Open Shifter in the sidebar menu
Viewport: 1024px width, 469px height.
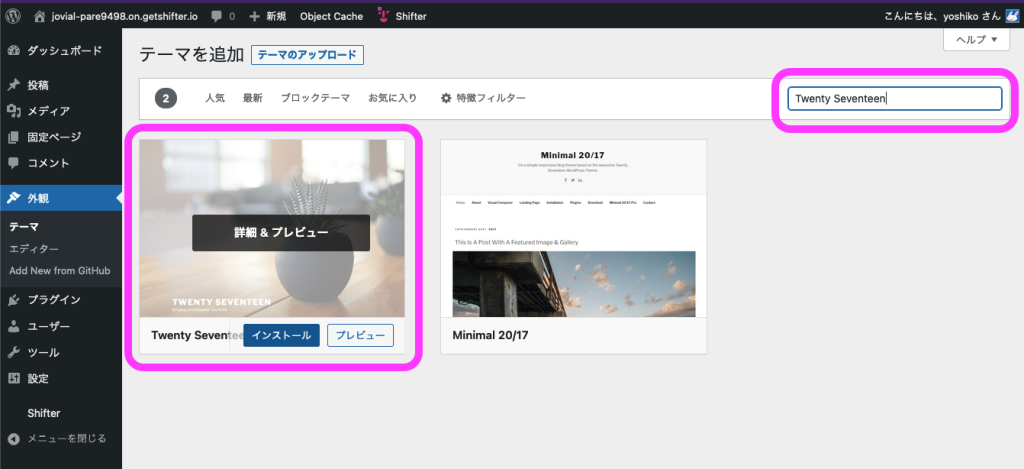click(x=44, y=413)
